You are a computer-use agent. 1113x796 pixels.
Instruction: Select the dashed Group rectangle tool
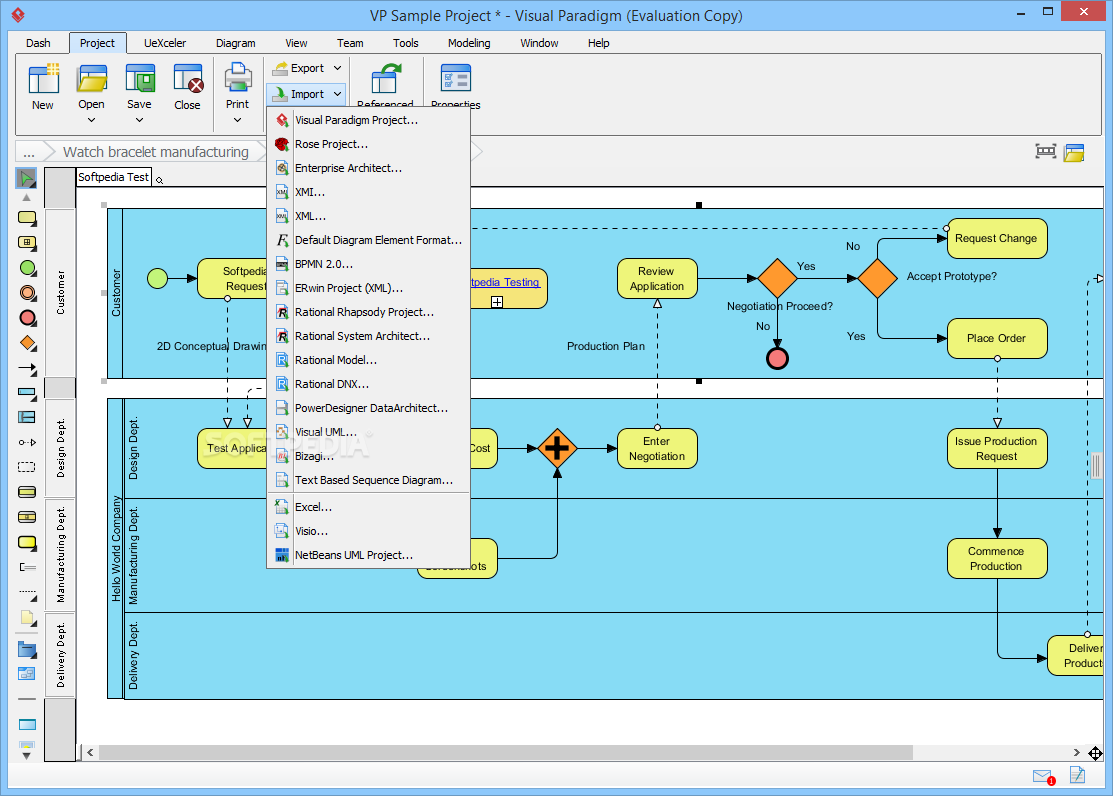[27, 467]
